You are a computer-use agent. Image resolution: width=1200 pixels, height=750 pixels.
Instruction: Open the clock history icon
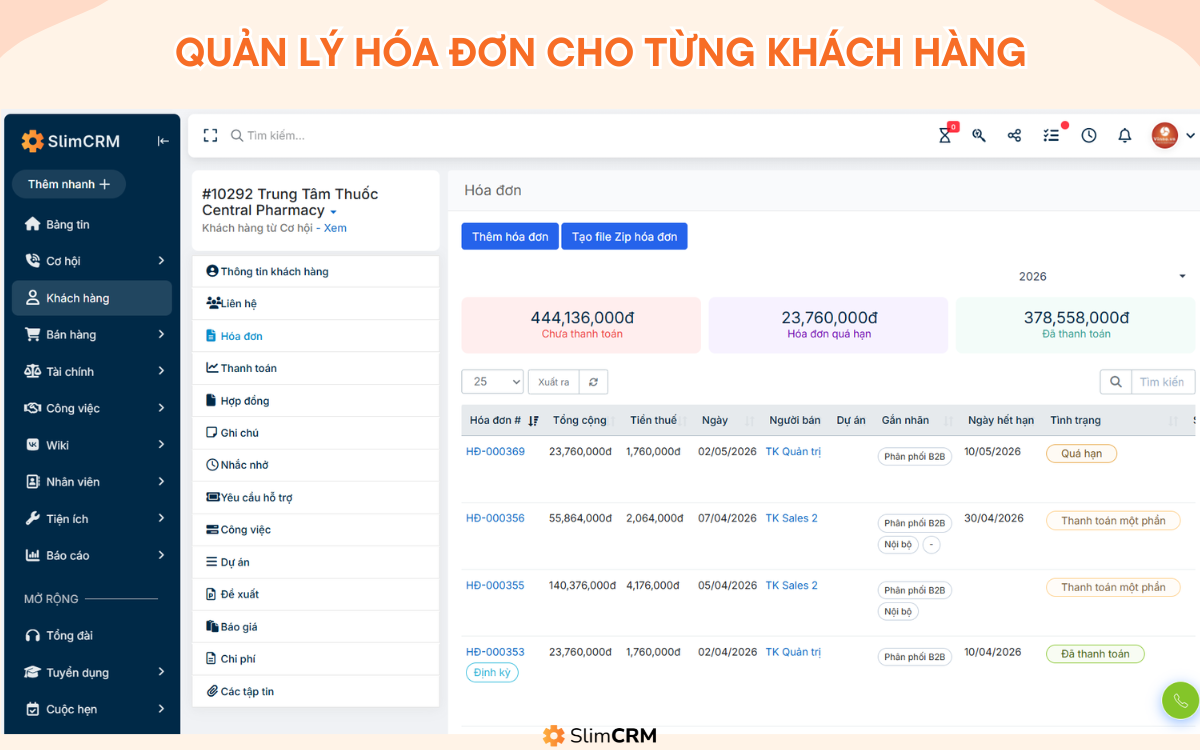tap(1089, 135)
